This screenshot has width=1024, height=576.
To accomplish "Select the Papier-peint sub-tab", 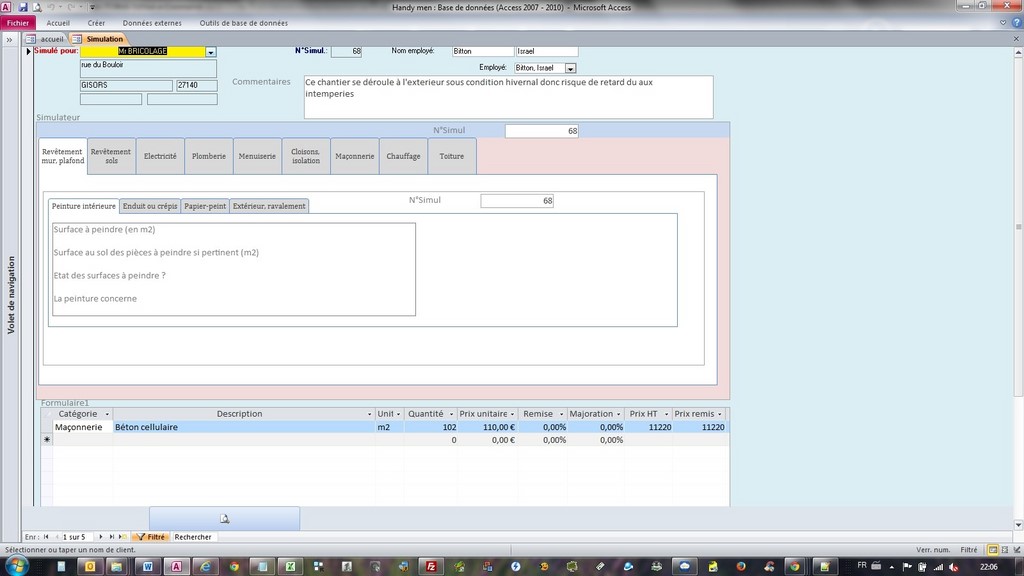I will tap(205, 206).
